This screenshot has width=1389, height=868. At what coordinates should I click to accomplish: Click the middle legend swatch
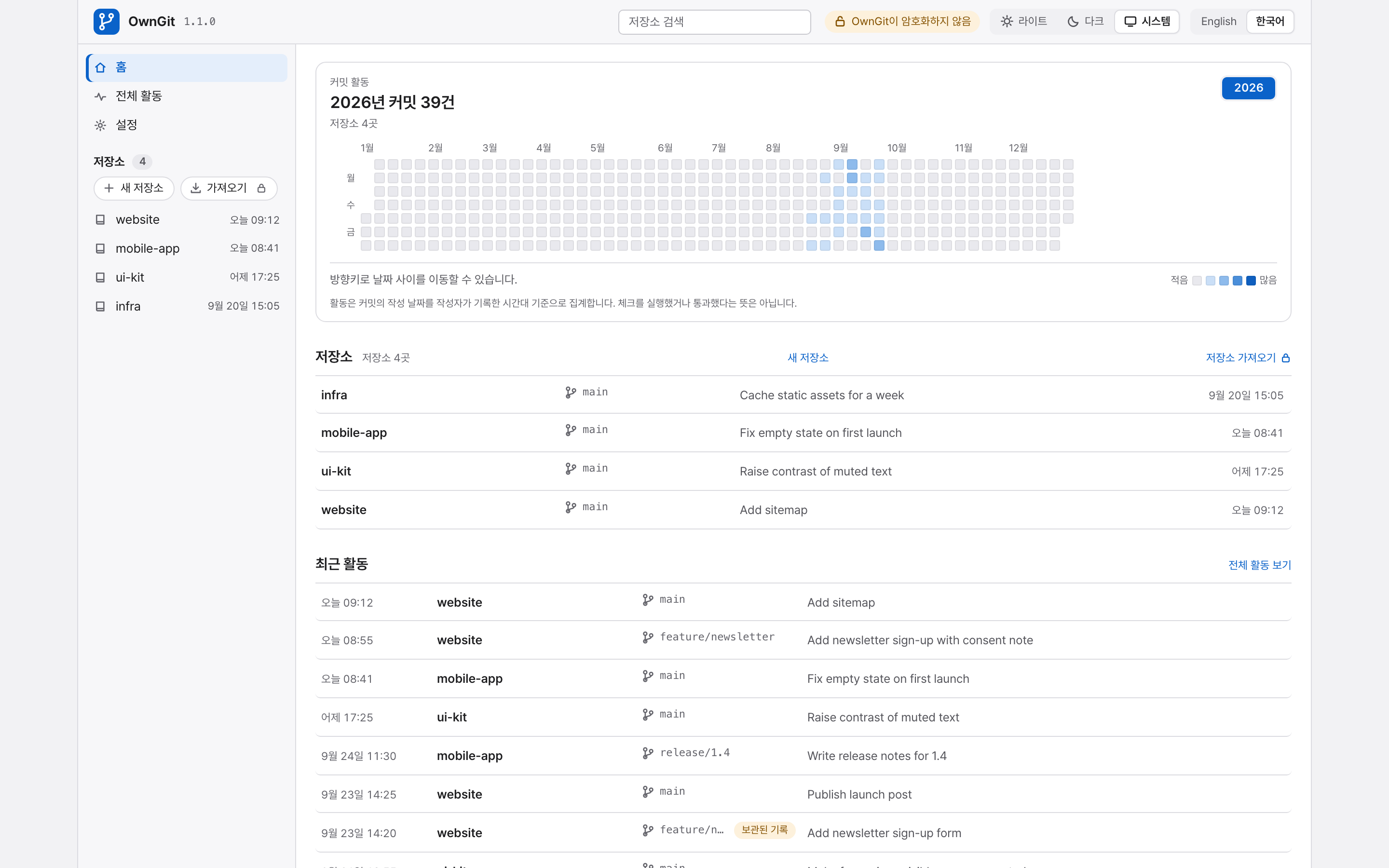(x=1224, y=281)
